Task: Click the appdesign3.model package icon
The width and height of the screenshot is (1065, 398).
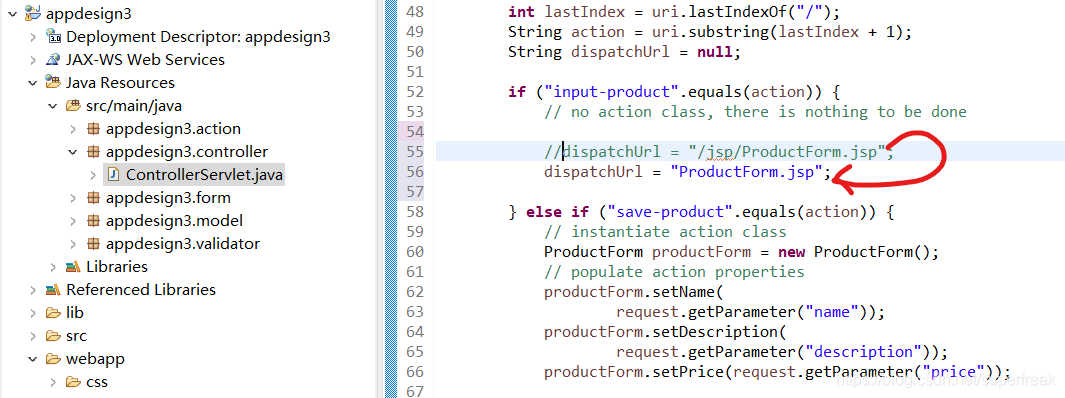Action: (94, 221)
